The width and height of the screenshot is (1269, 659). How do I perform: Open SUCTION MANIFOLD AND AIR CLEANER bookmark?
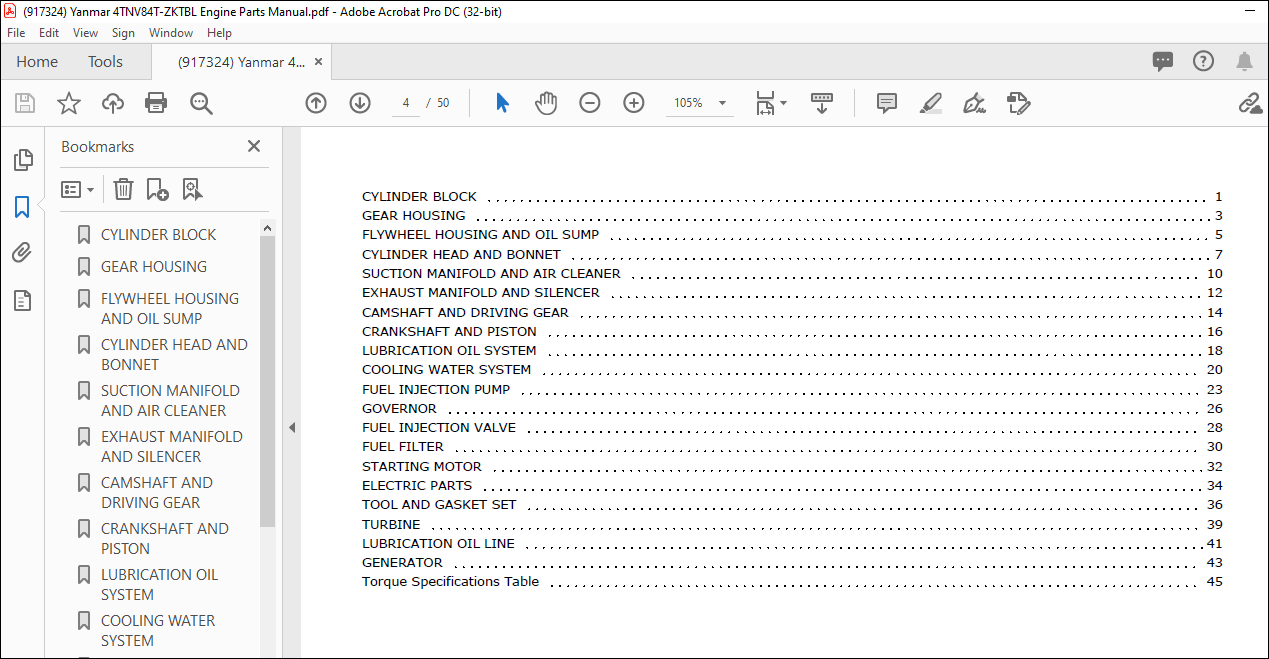[x=170, y=400]
